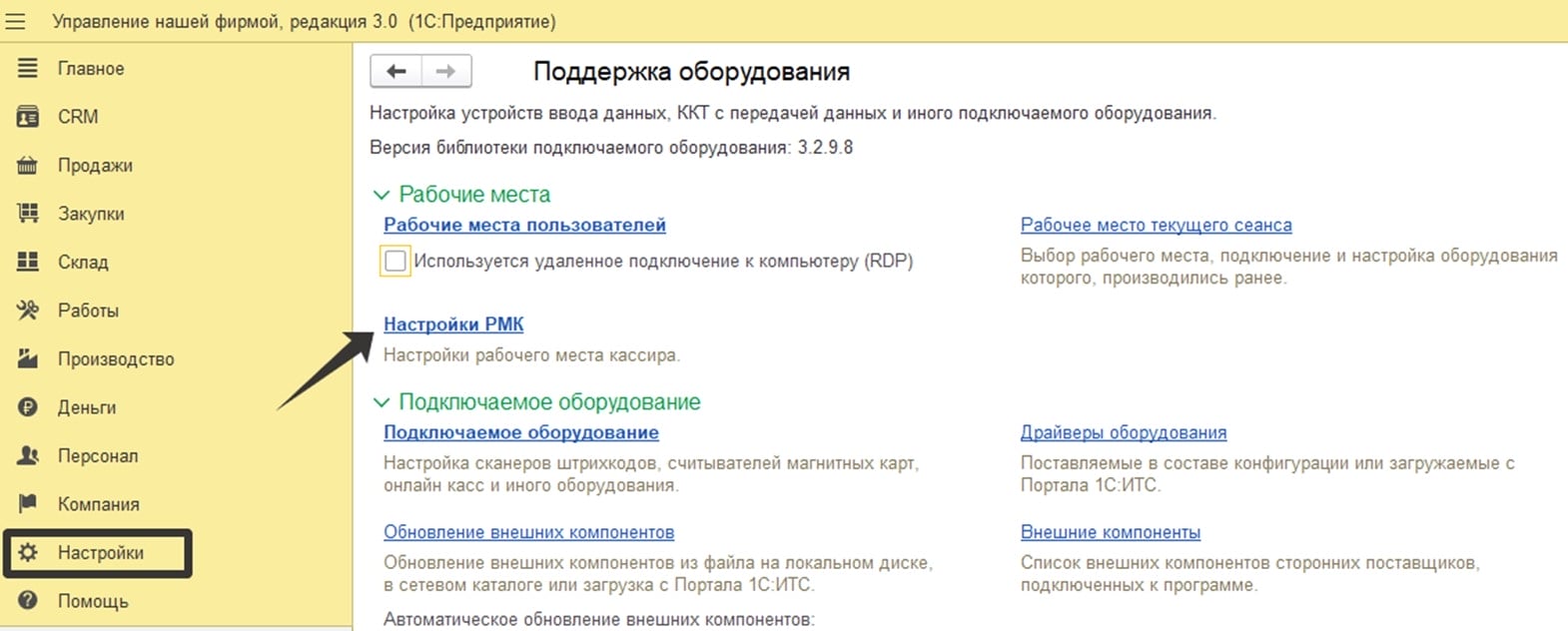Open the Подключаемое оборудование blue link

click(x=521, y=432)
